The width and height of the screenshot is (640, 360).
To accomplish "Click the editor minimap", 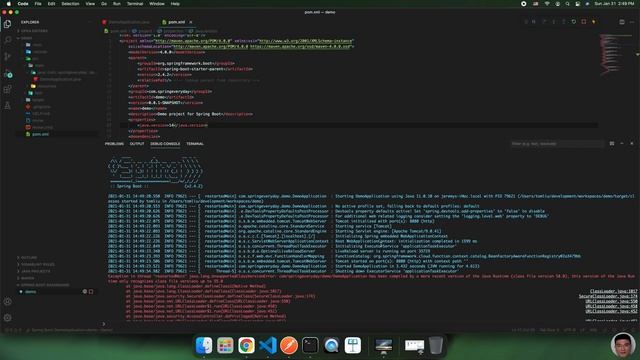I will 616,55.
